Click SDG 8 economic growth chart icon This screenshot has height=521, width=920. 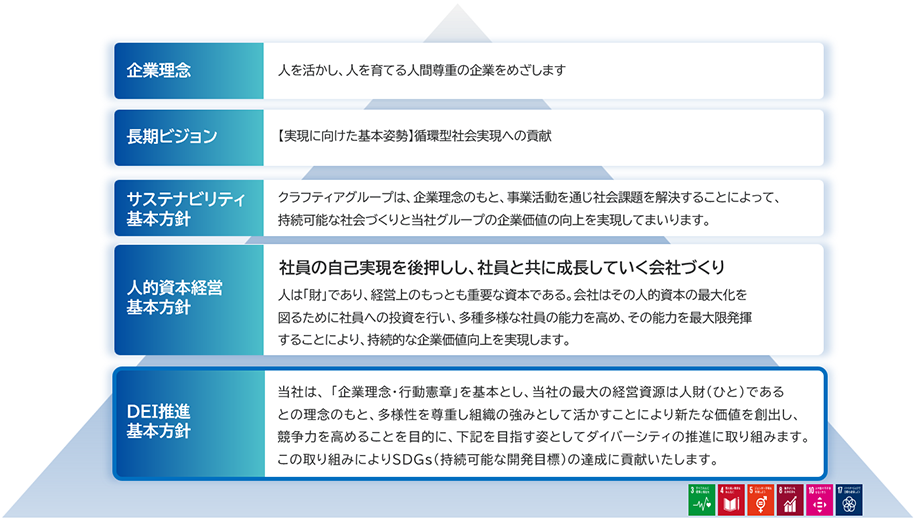tap(790, 500)
